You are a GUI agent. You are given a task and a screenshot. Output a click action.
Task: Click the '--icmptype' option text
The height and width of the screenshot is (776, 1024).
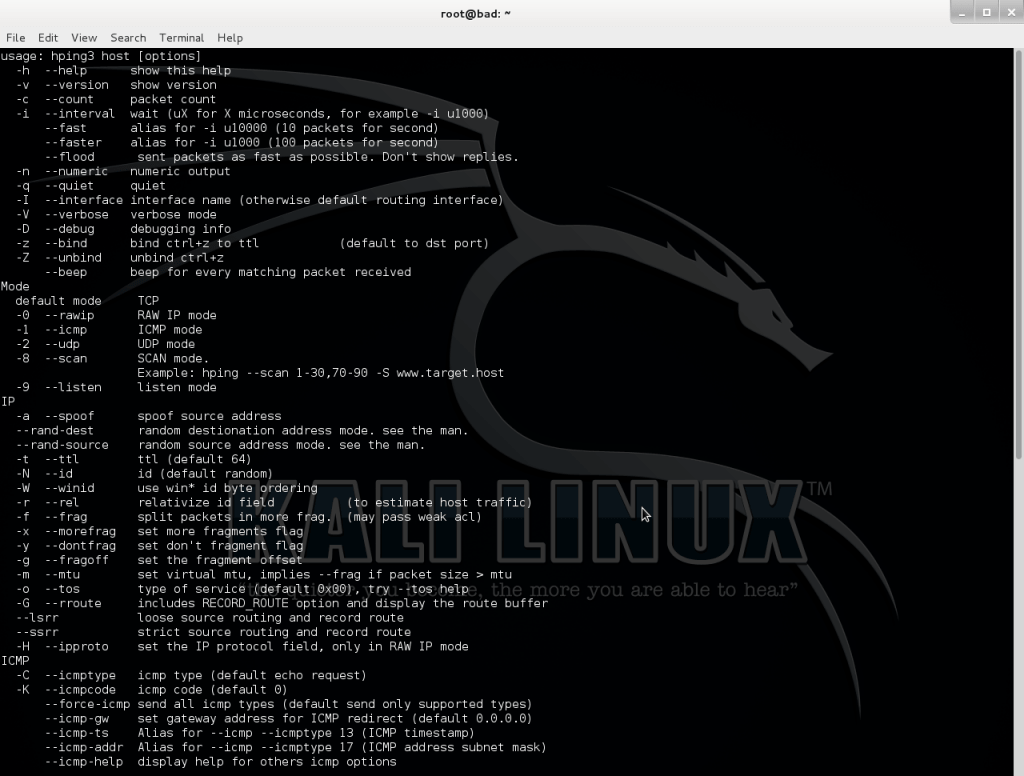[x=80, y=675]
